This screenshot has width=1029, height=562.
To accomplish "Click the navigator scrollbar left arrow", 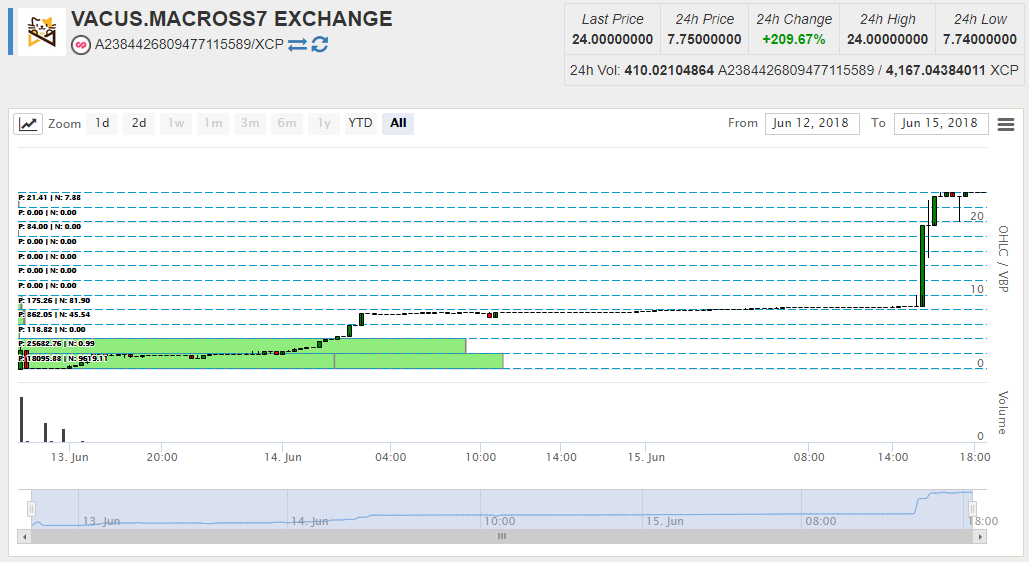I will pyautogui.click(x=23, y=536).
